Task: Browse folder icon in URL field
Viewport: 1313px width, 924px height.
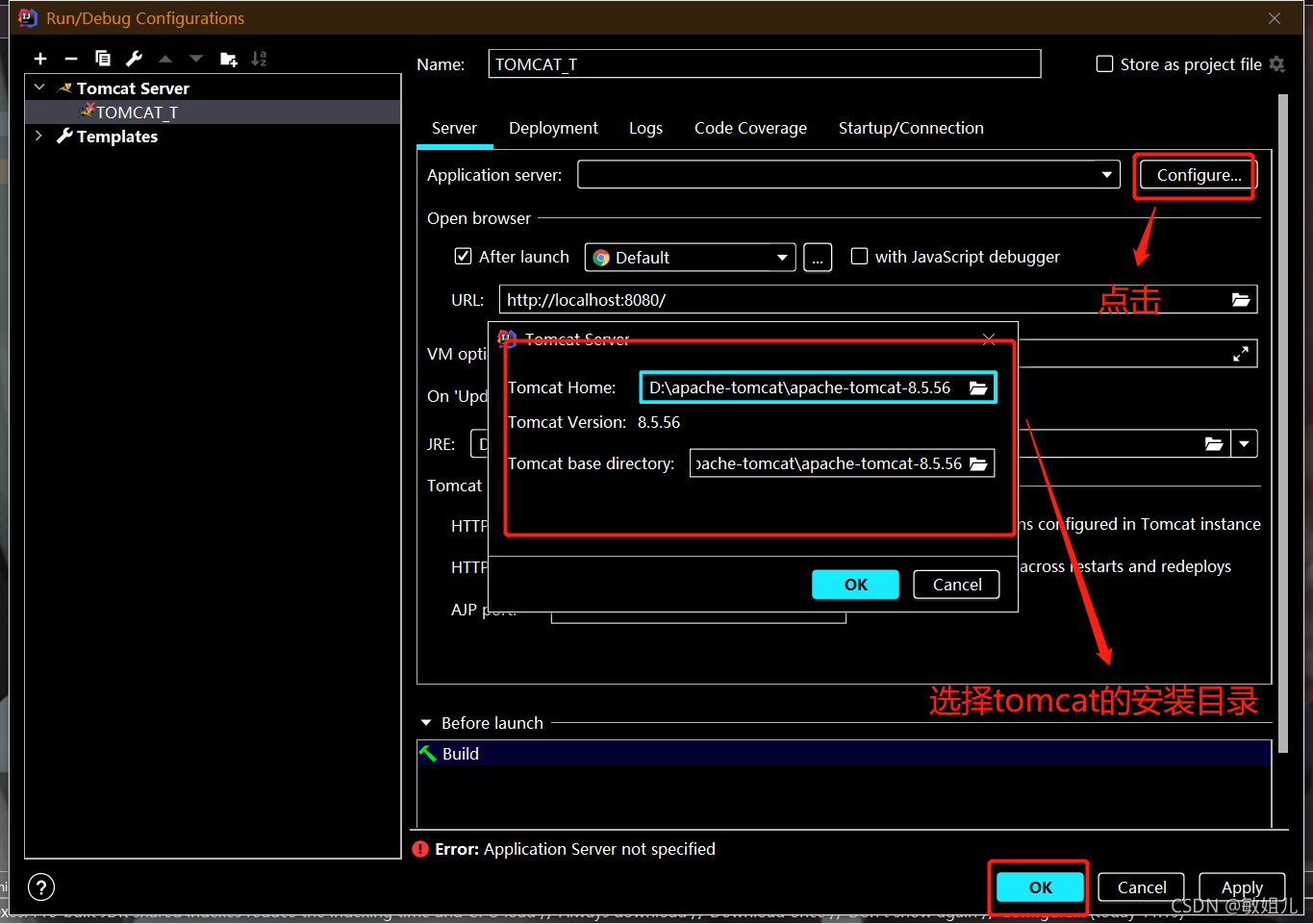Action: pyautogui.click(x=1241, y=300)
